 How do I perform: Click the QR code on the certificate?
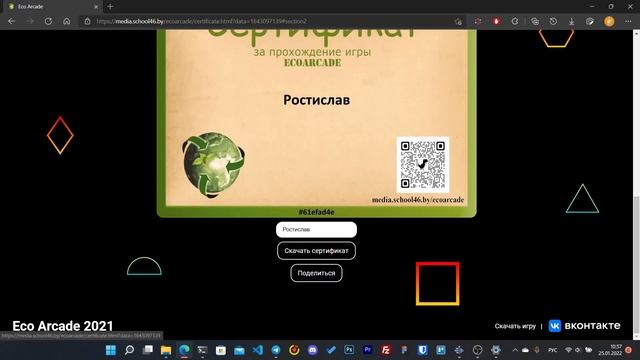pos(422,165)
